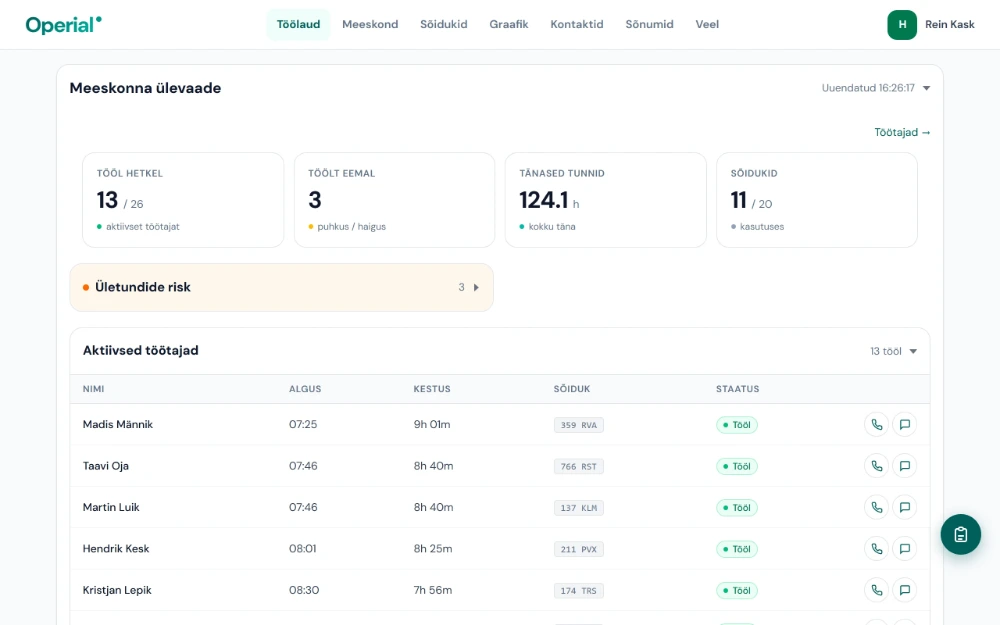Viewport: 1000px width, 625px height.
Task: Follow the Töötajad link
Action: click(x=902, y=132)
